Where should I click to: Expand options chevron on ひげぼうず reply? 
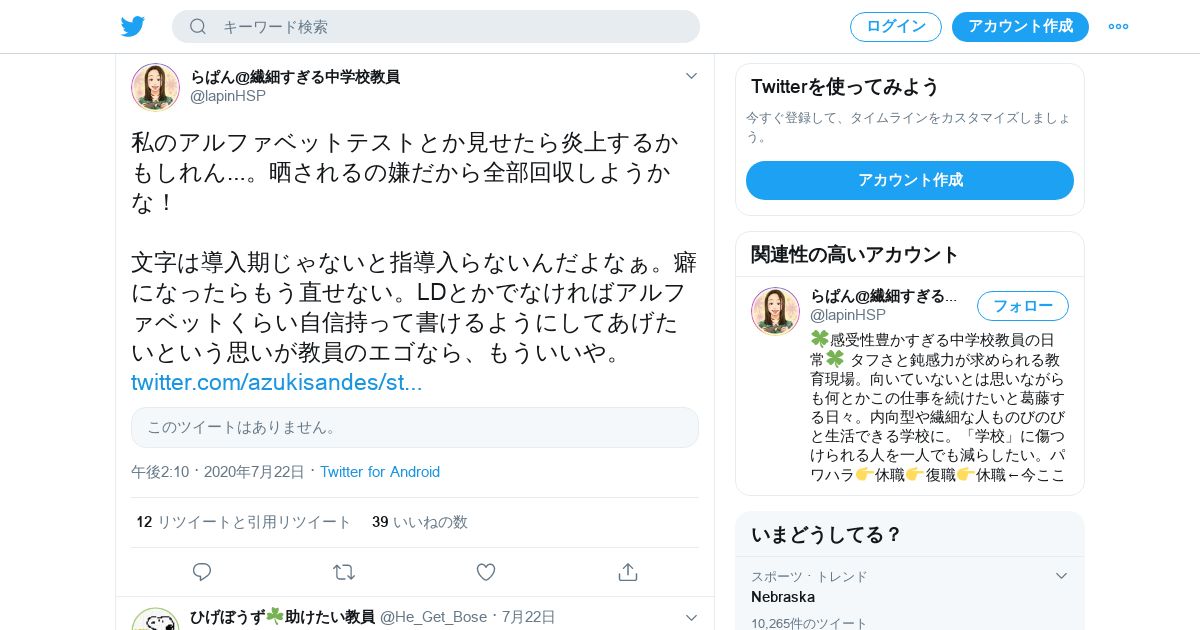tap(691, 617)
